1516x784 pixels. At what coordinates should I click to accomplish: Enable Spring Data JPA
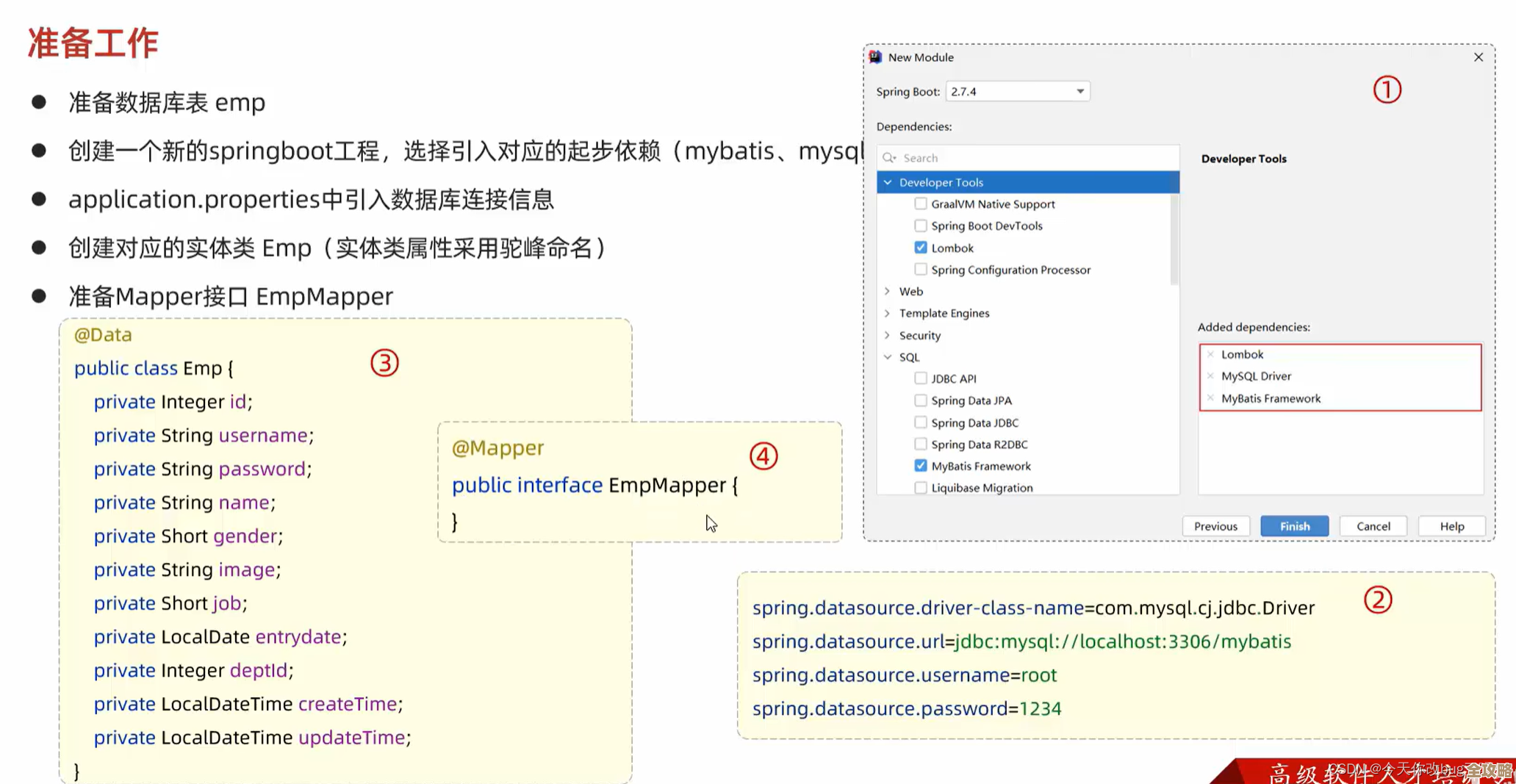pyautogui.click(x=921, y=400)
